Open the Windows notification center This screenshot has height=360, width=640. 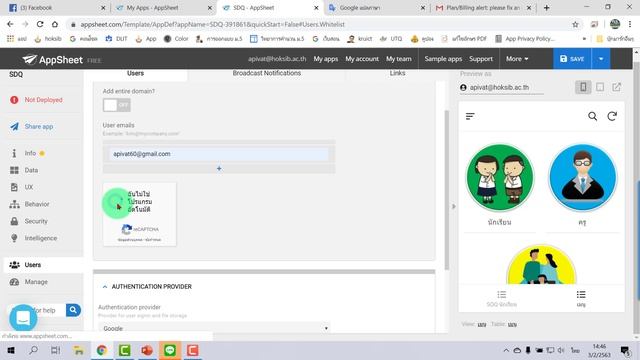[625, 350]
